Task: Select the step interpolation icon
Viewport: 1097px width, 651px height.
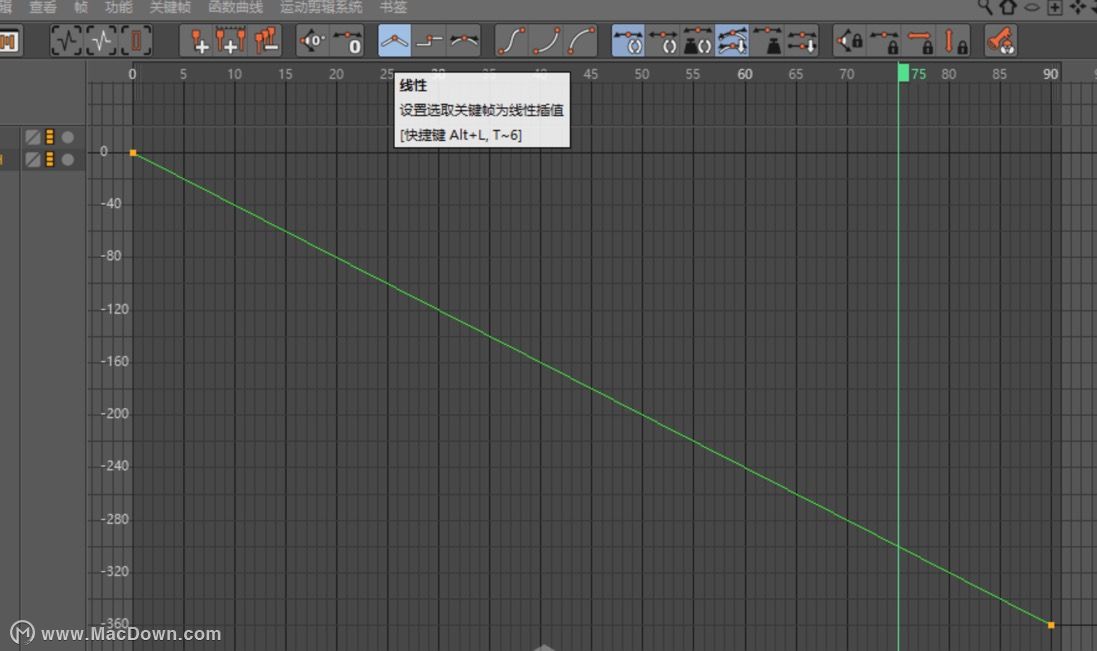Action: 429,41
